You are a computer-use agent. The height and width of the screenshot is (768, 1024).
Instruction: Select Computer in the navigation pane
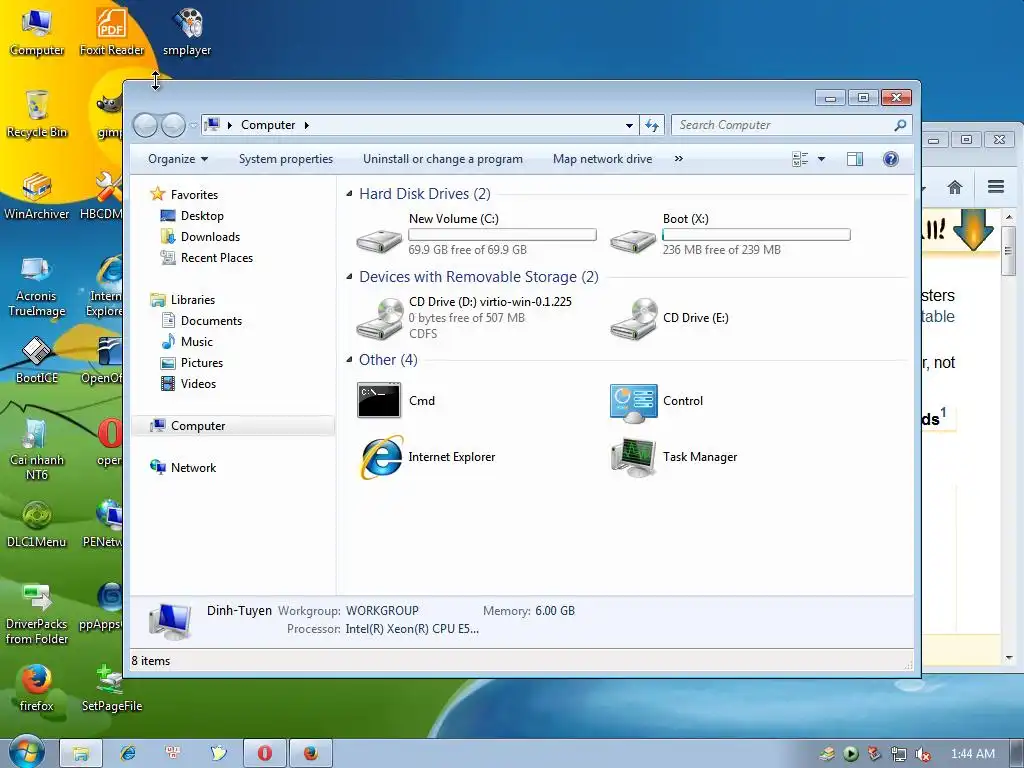[233, 426]
